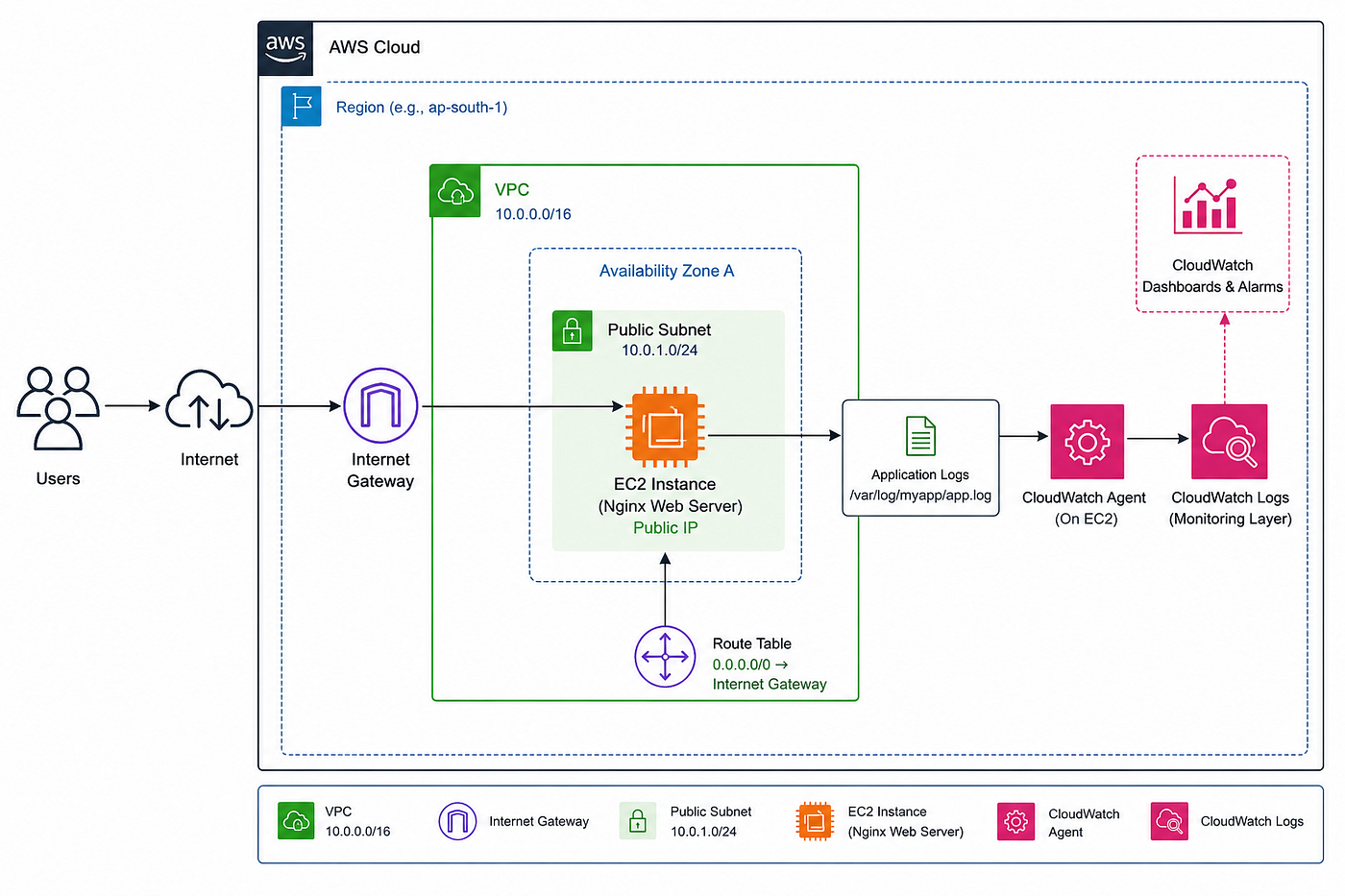
Task: Select the 'EC2 Instance' label in the legend
Action: click(888, 811)
